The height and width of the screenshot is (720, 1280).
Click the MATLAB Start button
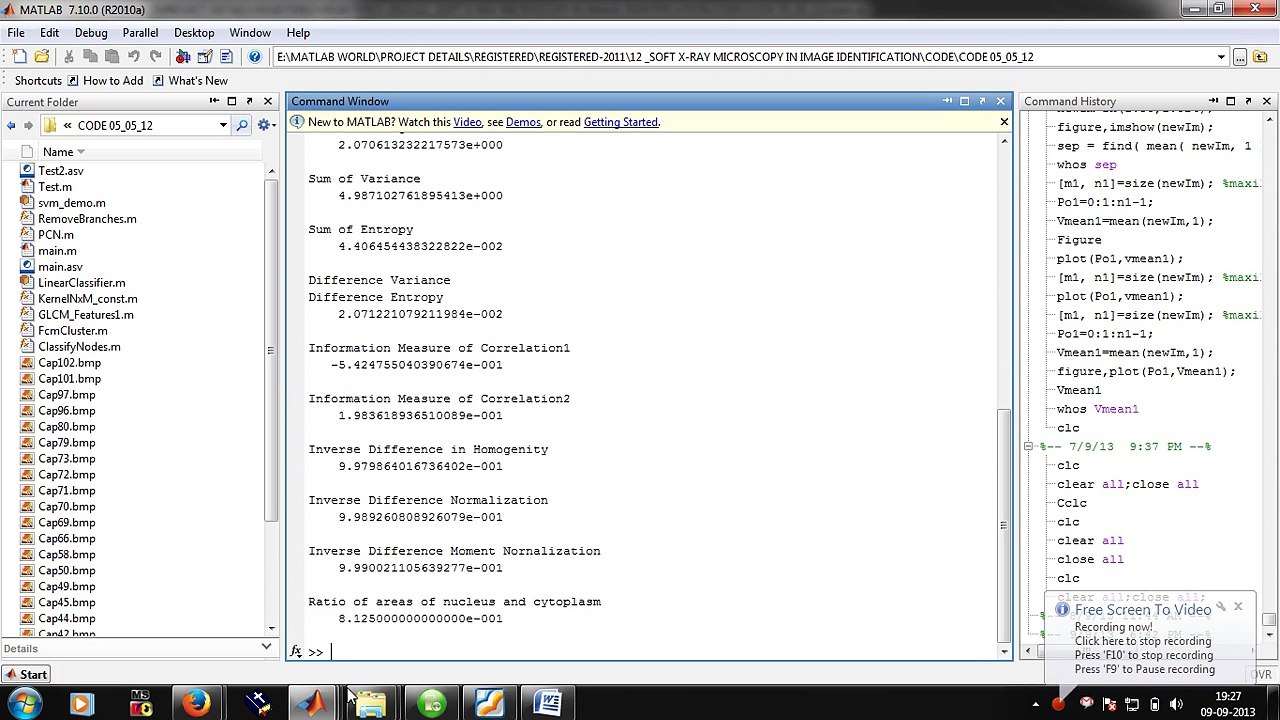point(26,675)
